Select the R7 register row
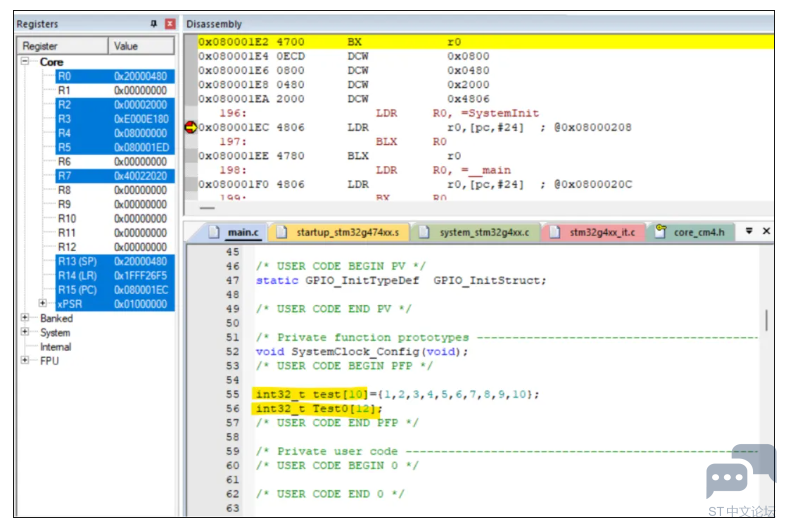 pyautogui.click(x=115, y=176)
